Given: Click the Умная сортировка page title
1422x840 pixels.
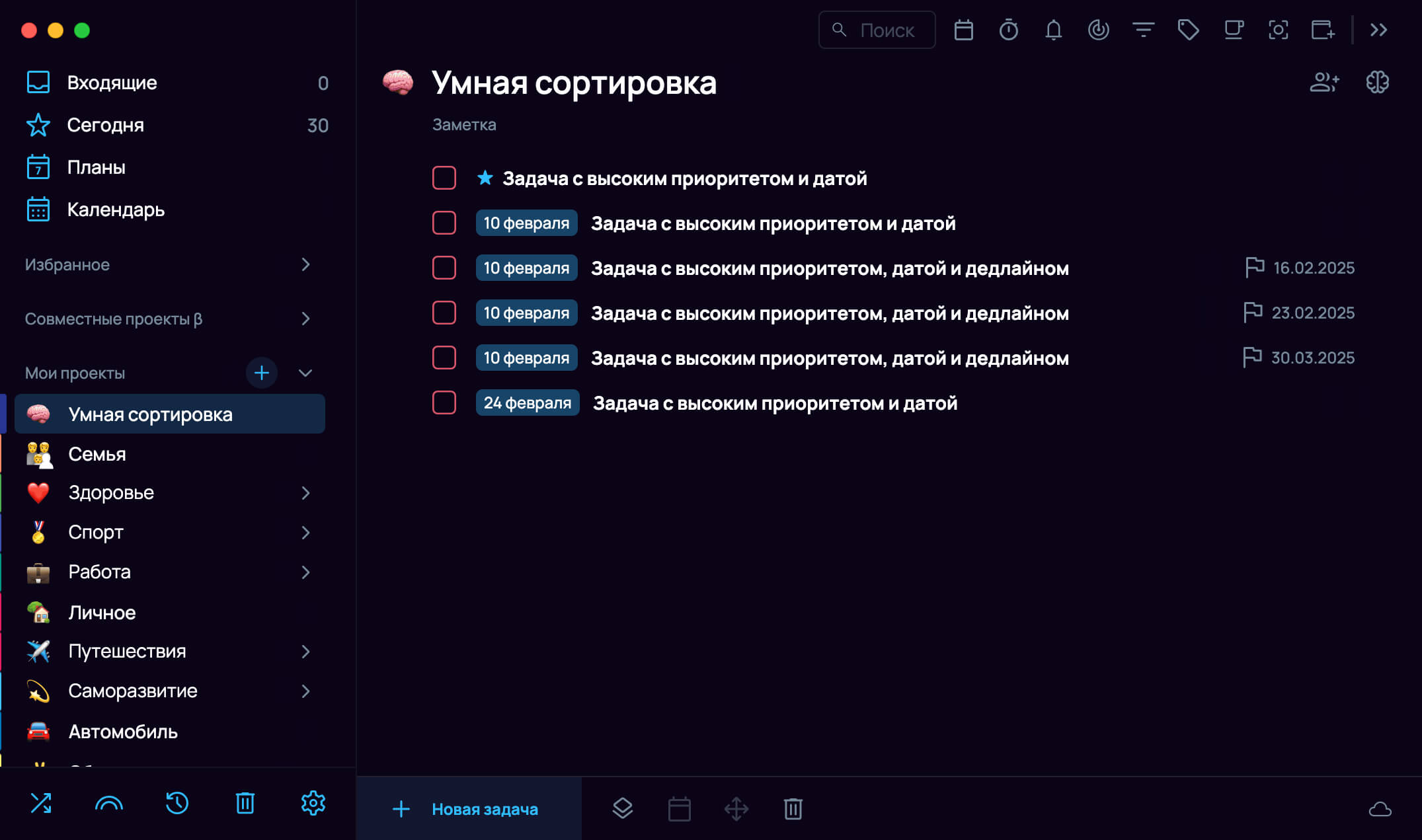Looking at the screenshot, I should click(574, 83).
